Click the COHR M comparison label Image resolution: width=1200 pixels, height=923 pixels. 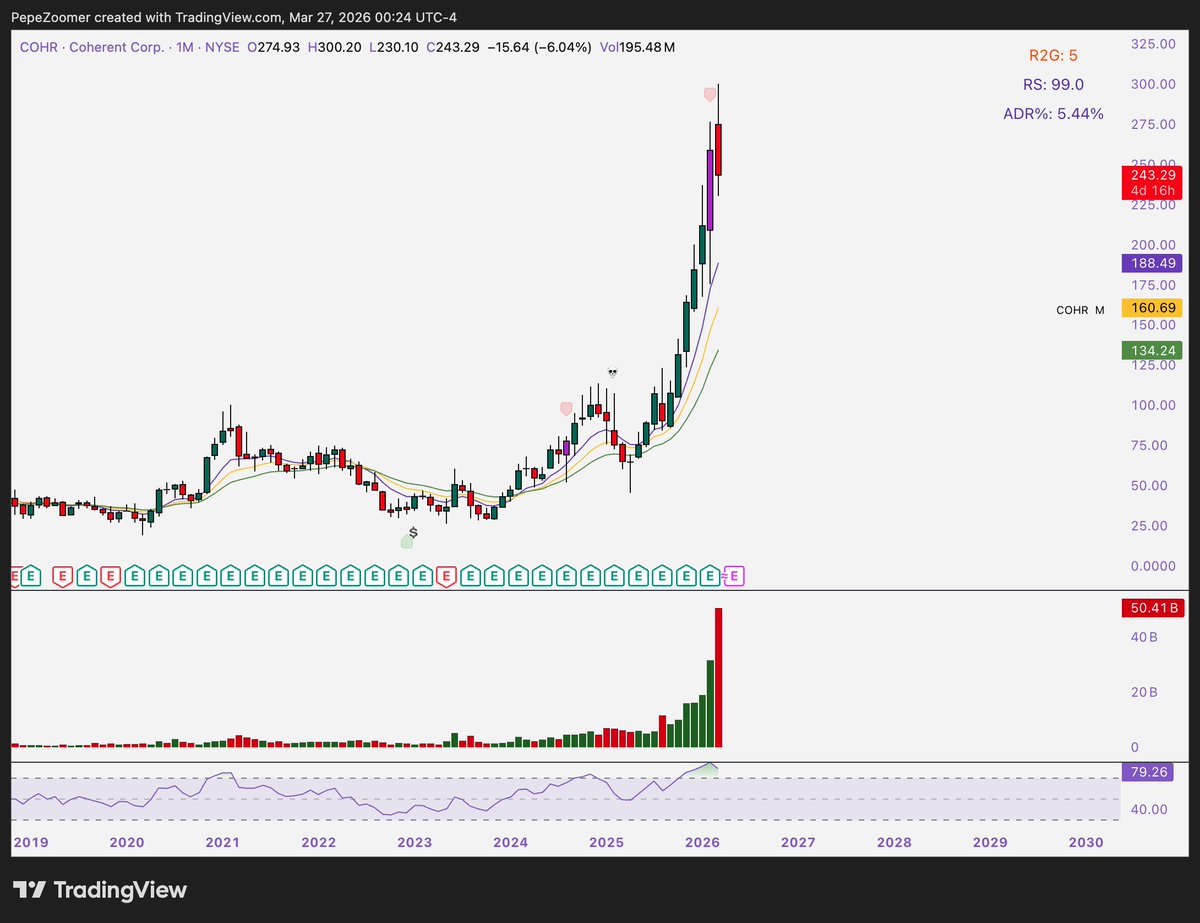click(1080, 310)
